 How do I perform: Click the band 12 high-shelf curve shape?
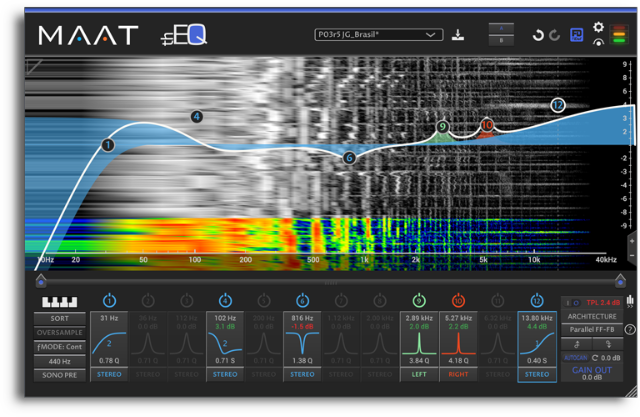537,343
